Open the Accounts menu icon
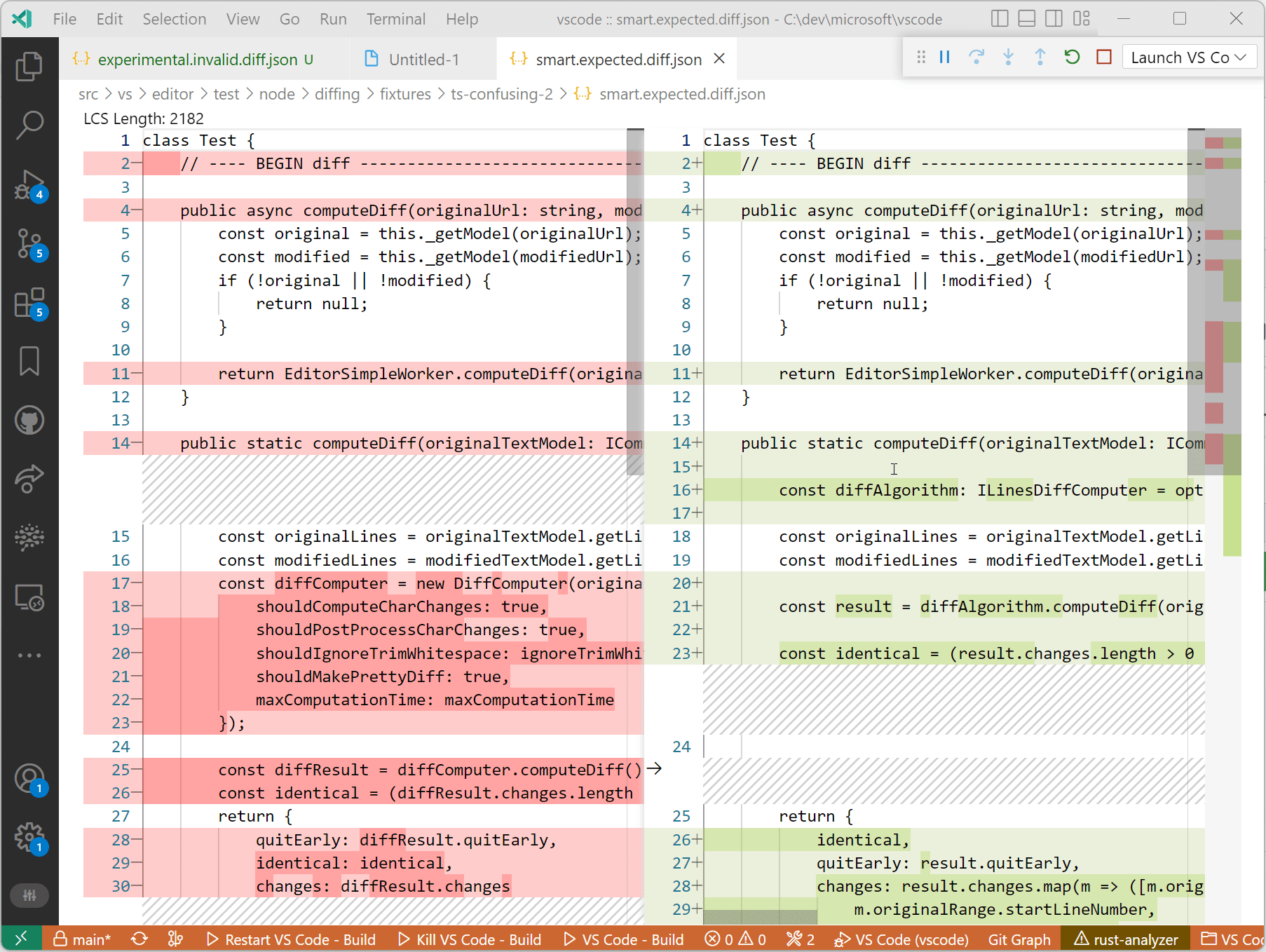 pyautogui.click(x=29, y=780)
